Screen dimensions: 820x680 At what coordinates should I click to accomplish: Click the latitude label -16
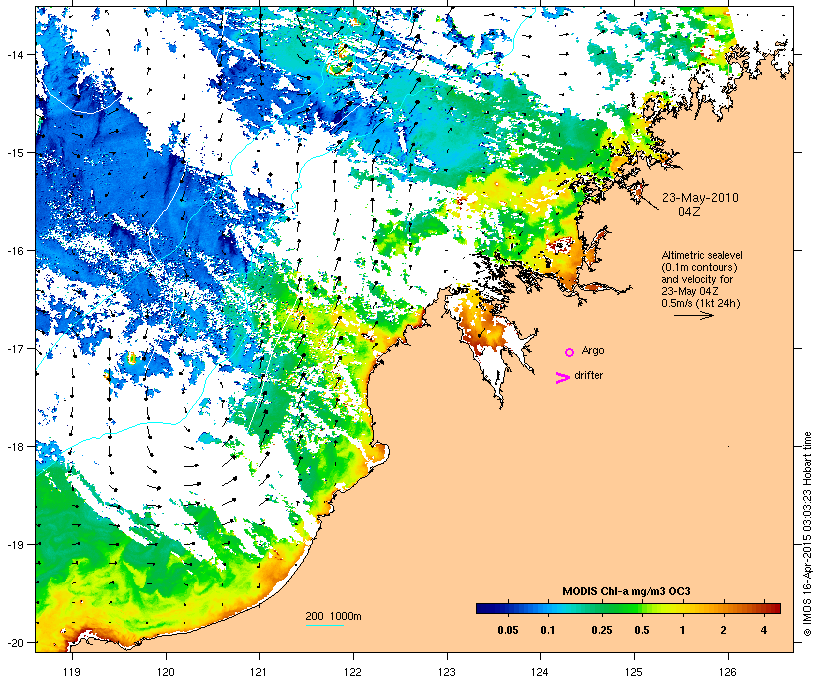14,251
